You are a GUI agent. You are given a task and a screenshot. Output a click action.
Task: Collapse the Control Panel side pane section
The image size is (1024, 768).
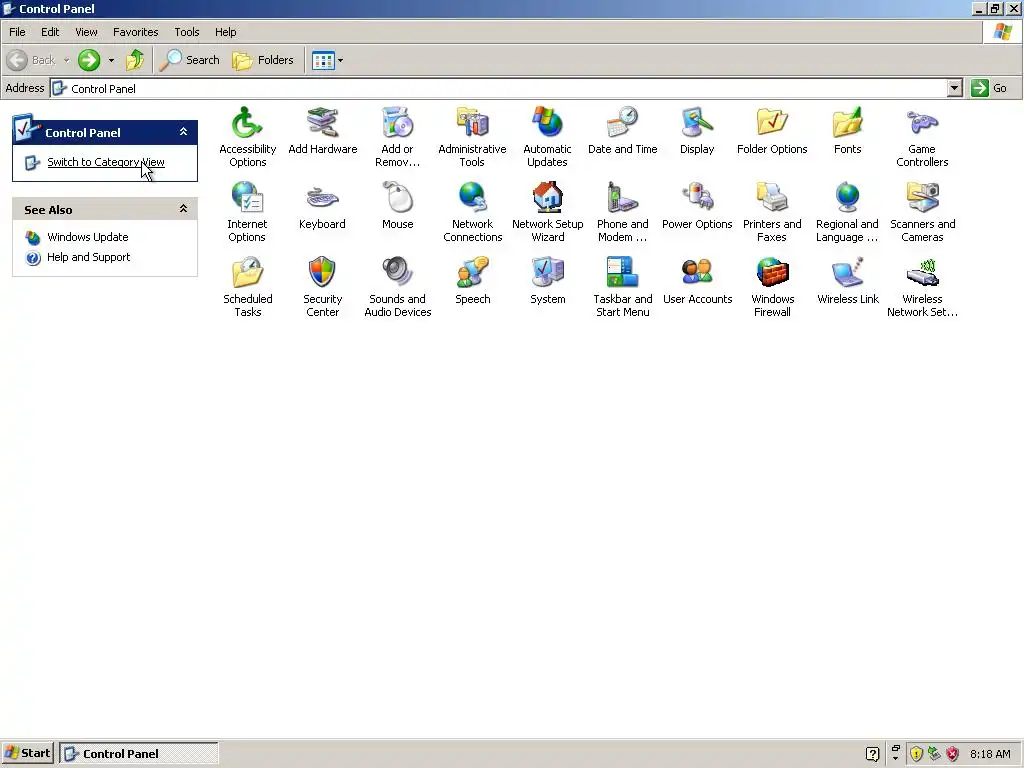pyautogui.click(x=184, y=132)
